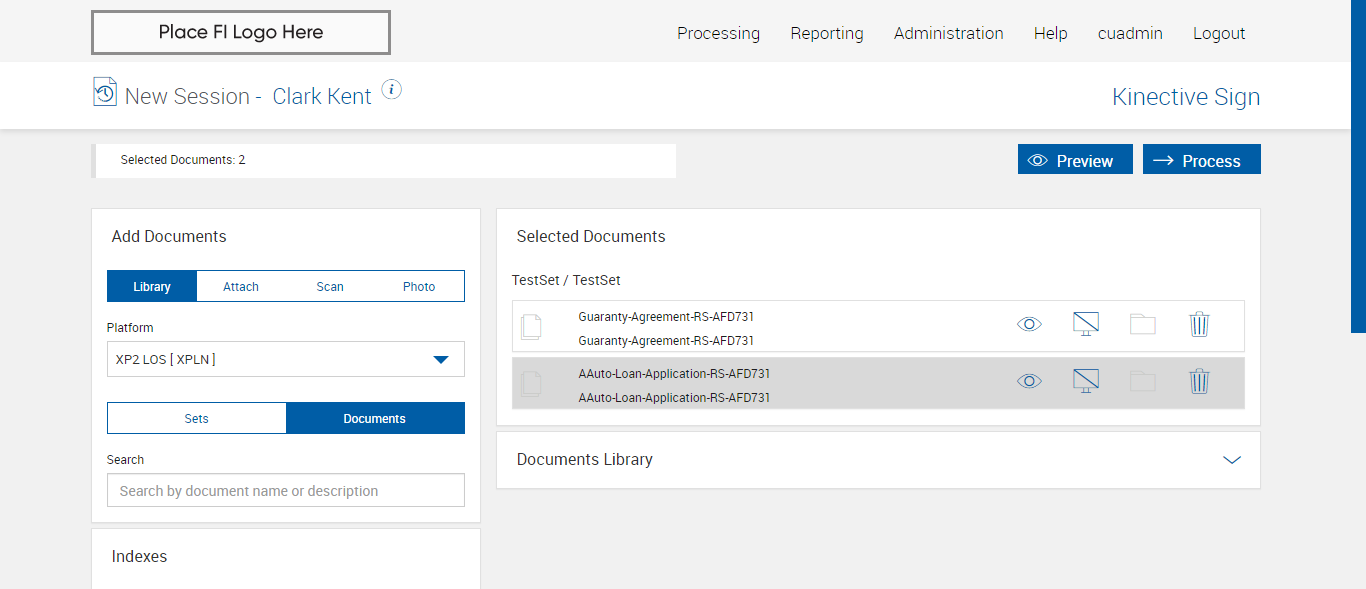
Task: Remove AAuto-Loan-Application with its trash icon
Action: (x=1199, y=381)
